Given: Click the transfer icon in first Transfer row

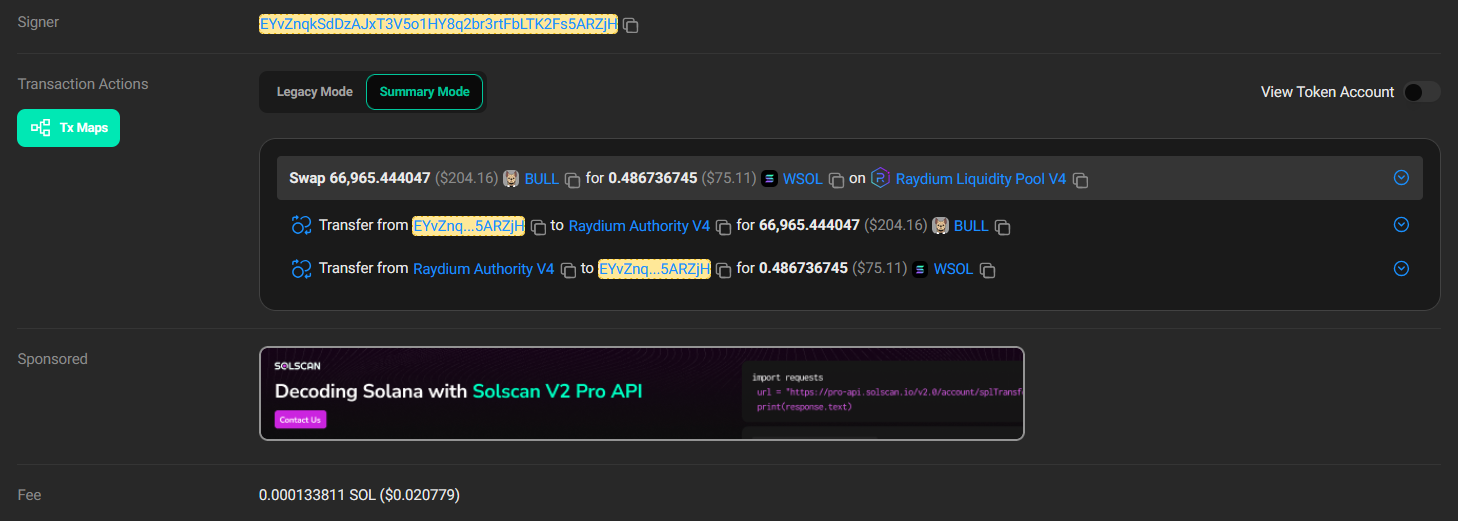Looking at the screenshot, I should (302, 225).
